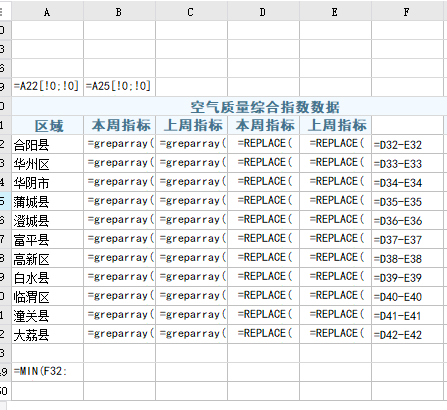Select column F header

407,12
